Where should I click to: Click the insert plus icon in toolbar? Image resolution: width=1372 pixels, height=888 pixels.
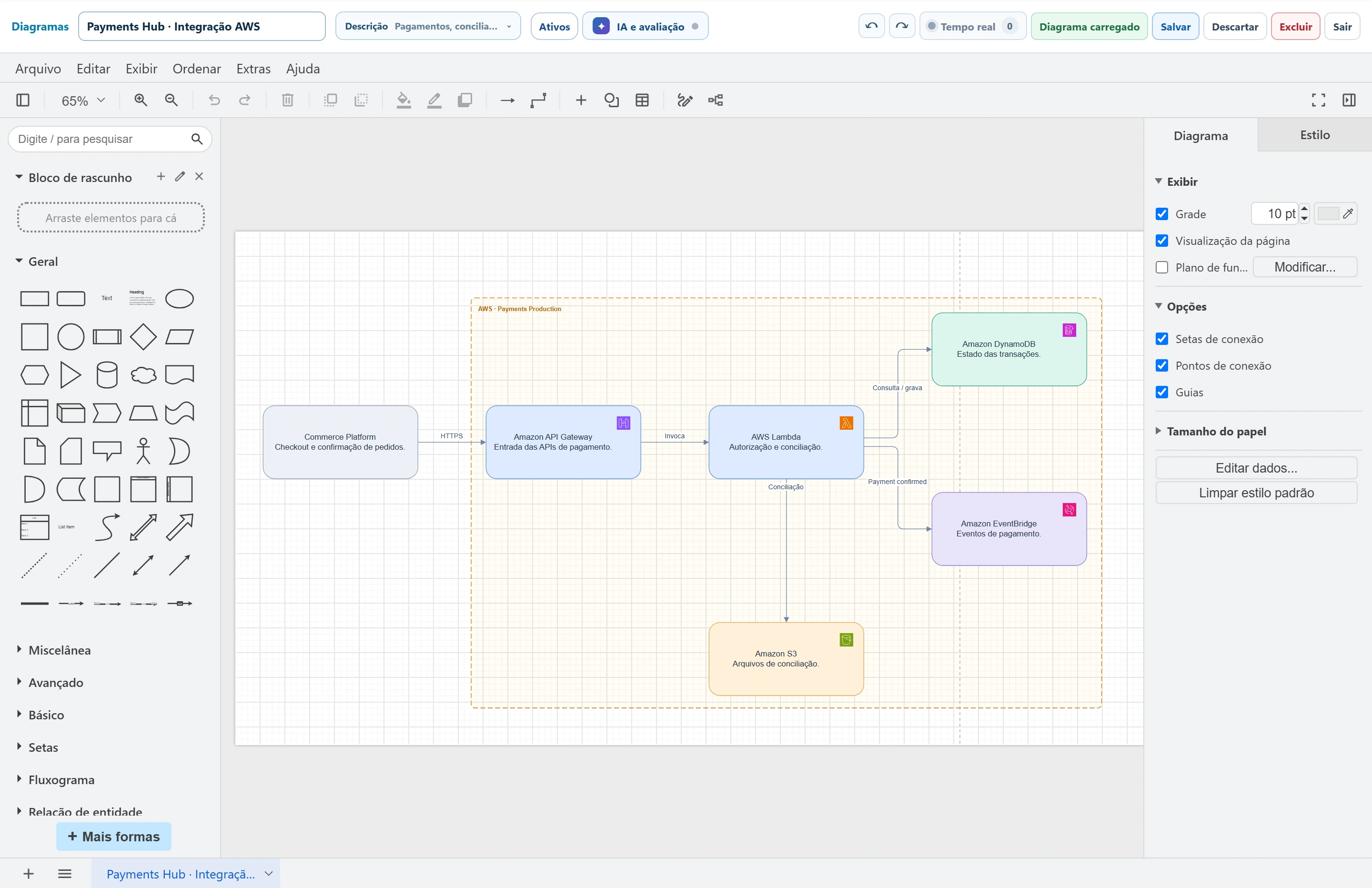point(581,101)
